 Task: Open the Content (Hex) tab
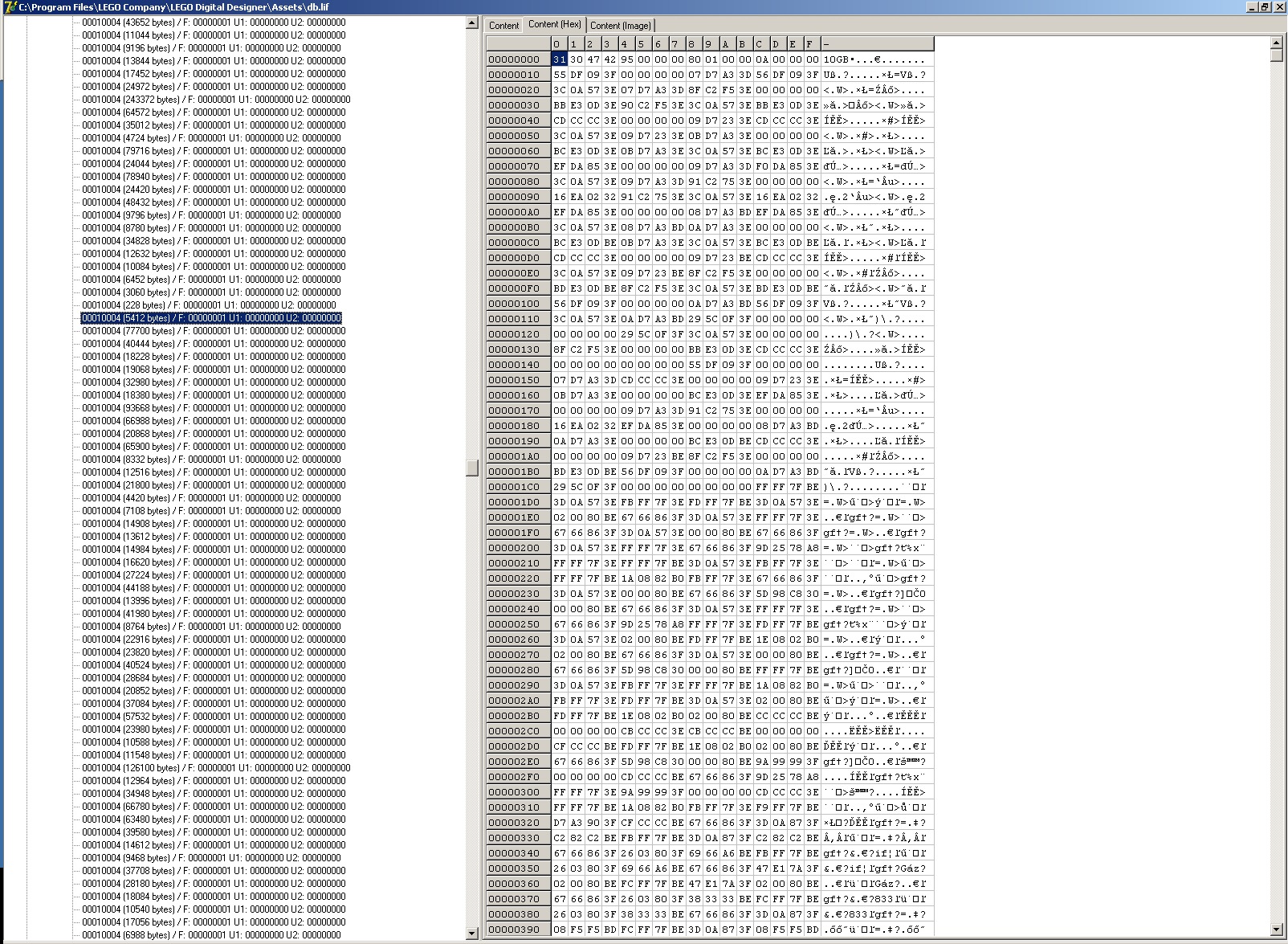tap(554, 25)
